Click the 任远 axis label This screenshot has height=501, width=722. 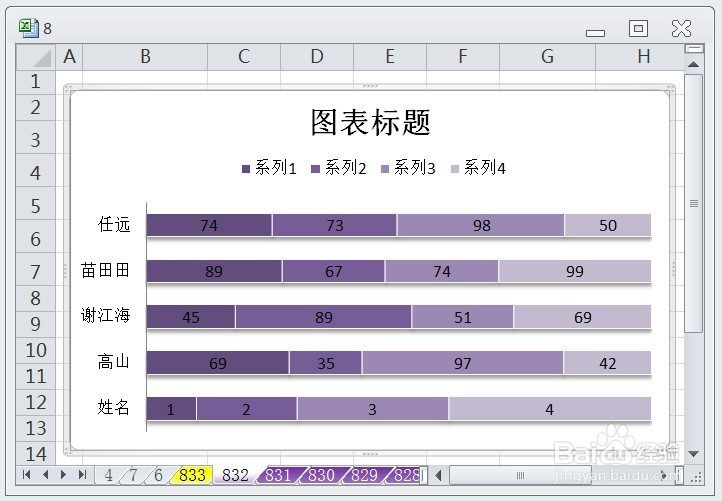114,225
